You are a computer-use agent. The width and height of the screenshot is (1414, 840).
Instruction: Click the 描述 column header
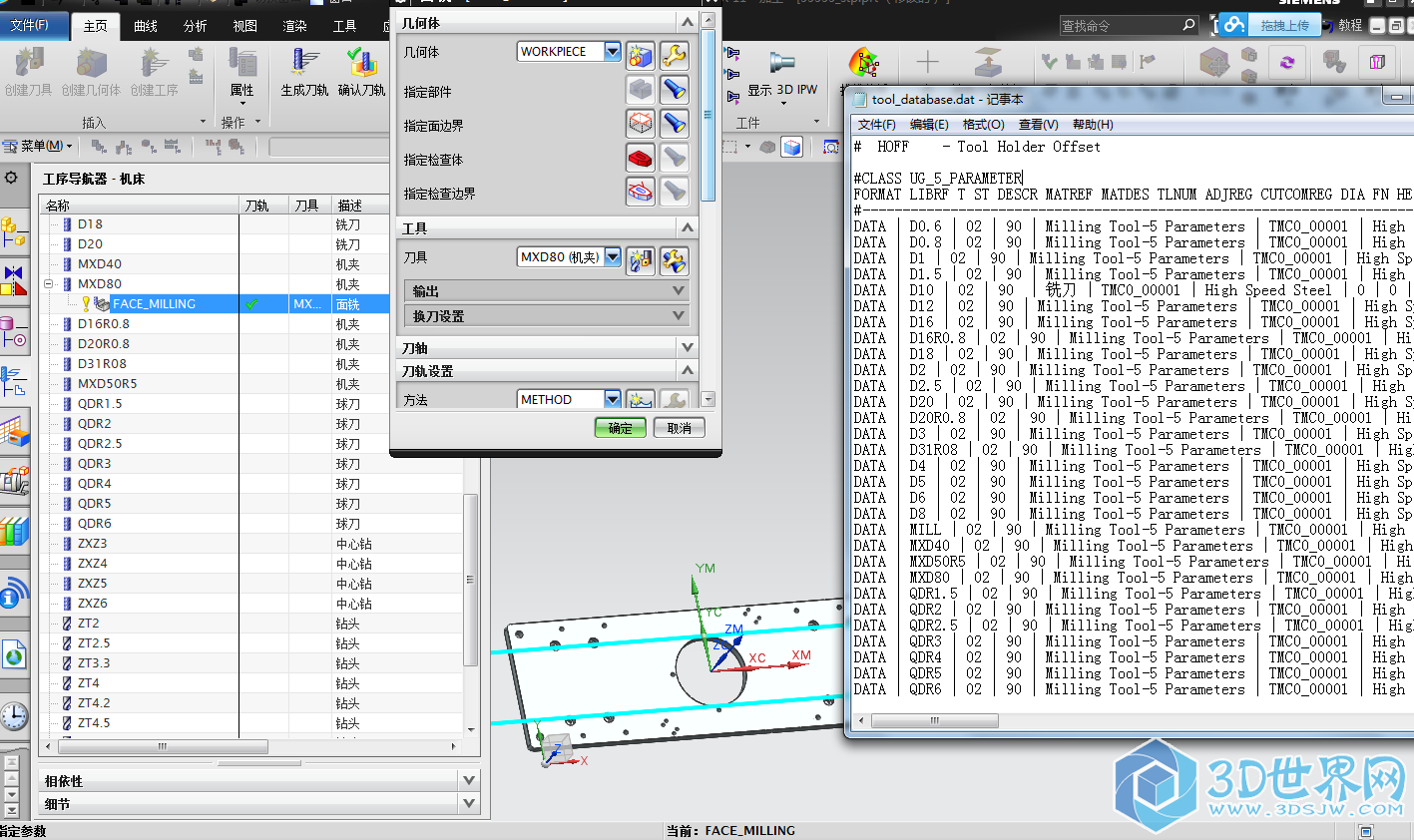[x=360, y=206]
